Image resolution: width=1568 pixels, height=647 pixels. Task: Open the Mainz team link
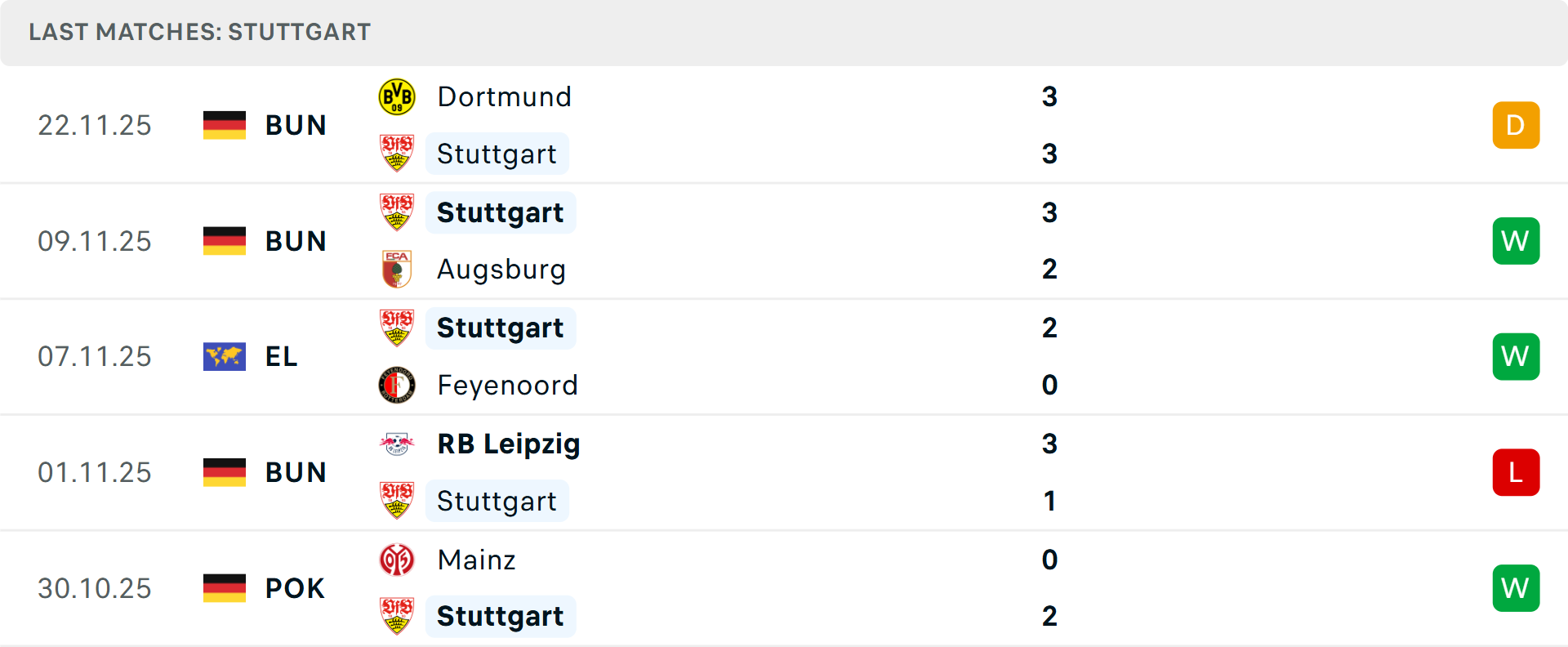coord(476,560)
